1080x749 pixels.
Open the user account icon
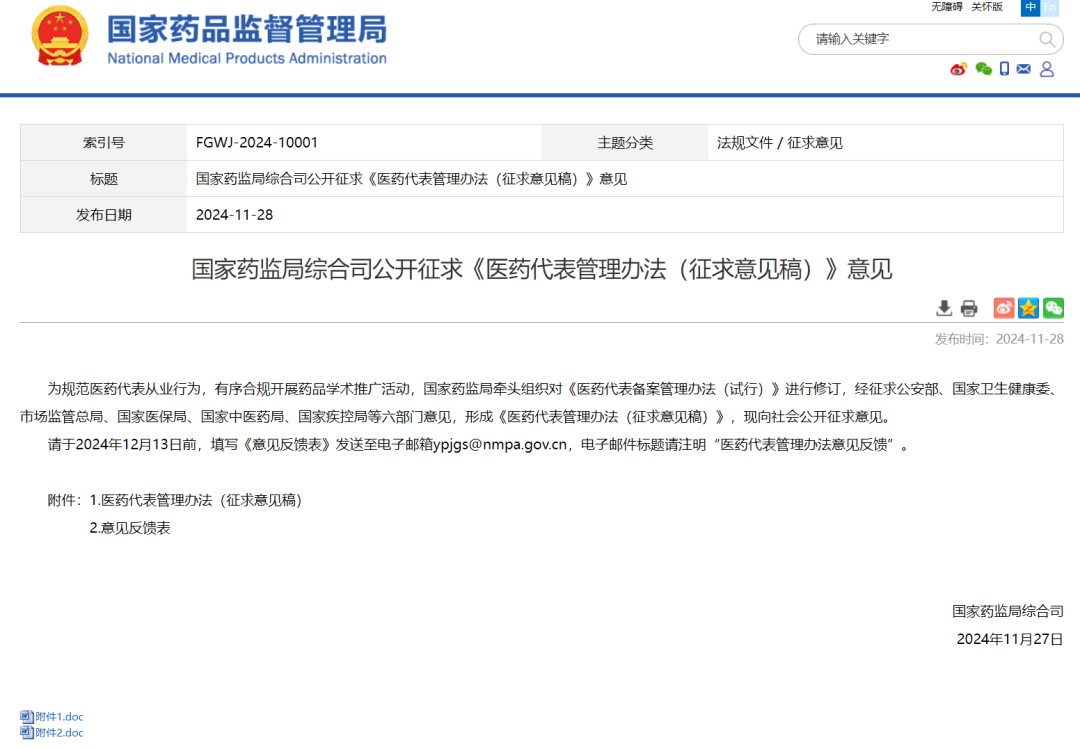tap(1047, 69)
